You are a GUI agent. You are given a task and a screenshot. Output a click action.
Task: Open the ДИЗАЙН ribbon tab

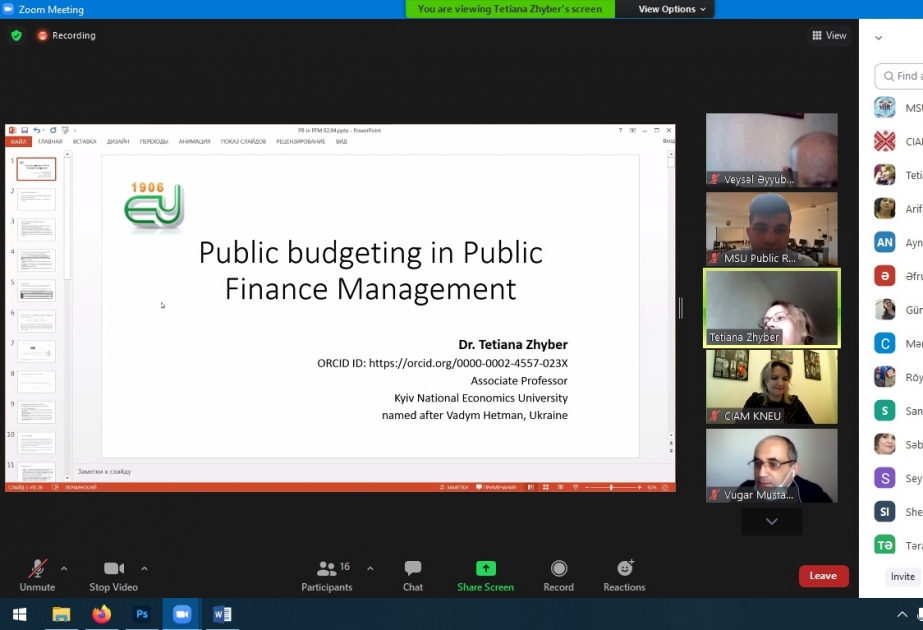pos(118,141)
